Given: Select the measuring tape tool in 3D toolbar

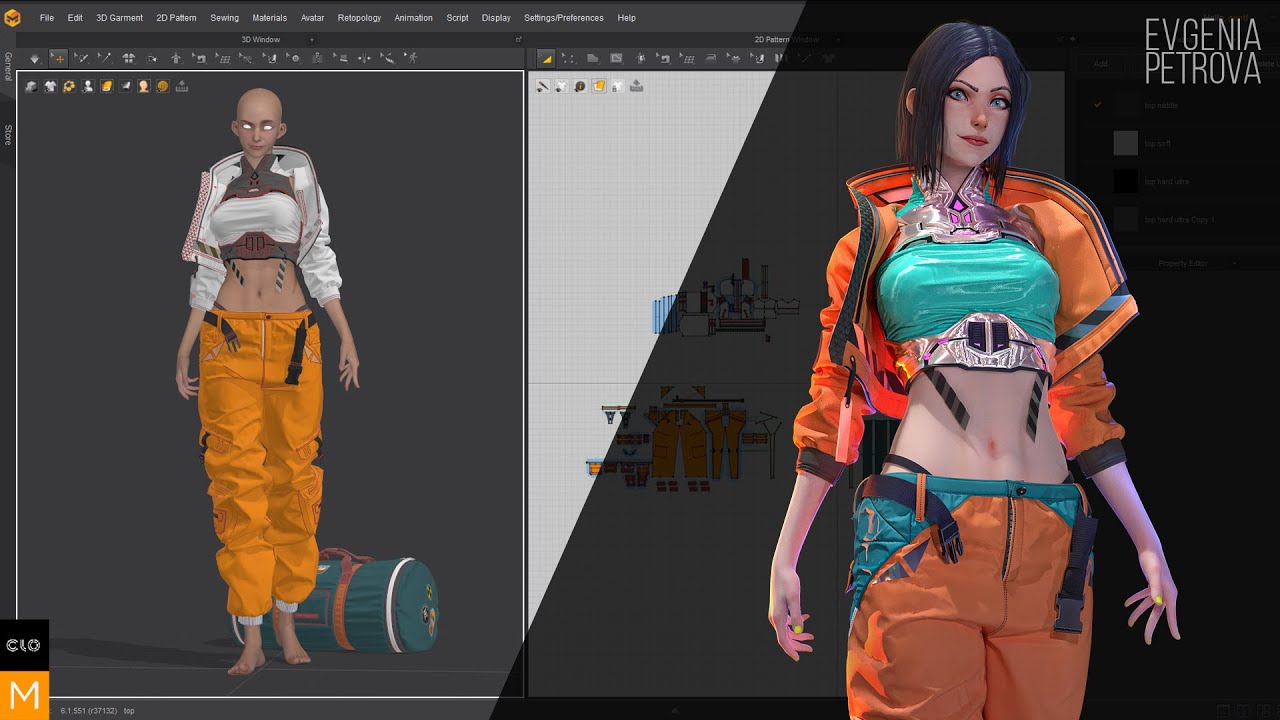Looking at the screenshot, I should [387, 58].
